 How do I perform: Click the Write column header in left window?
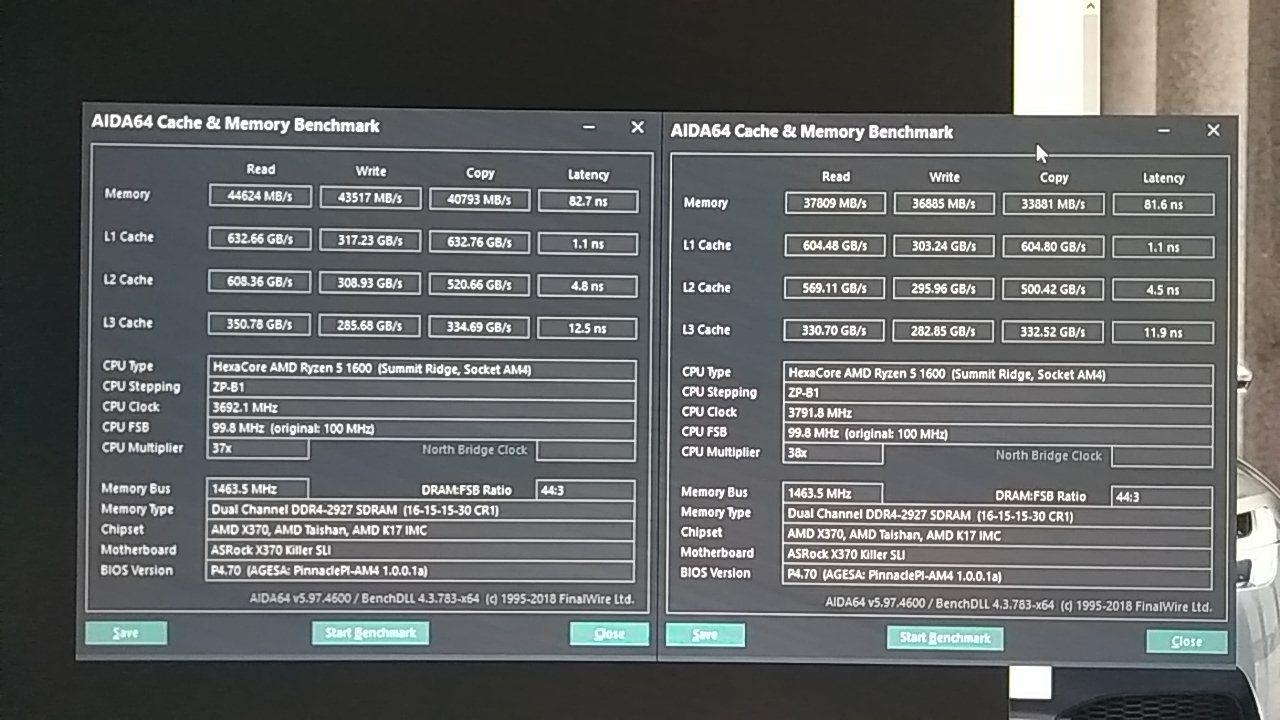pyautogui.click(x=371, y=172)
